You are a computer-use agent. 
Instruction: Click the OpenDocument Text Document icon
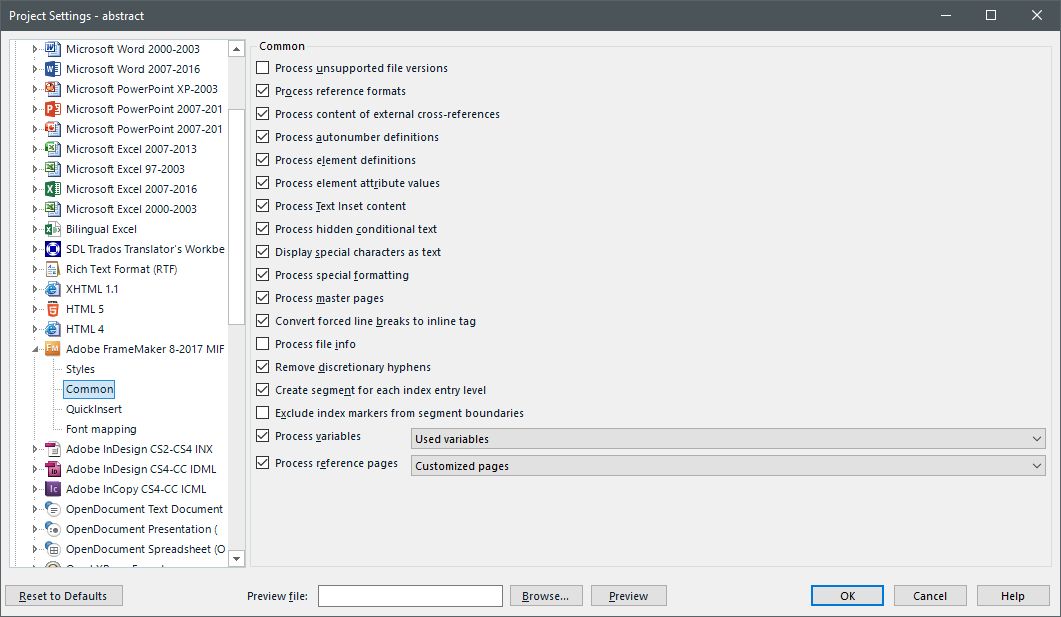point(53,509)
